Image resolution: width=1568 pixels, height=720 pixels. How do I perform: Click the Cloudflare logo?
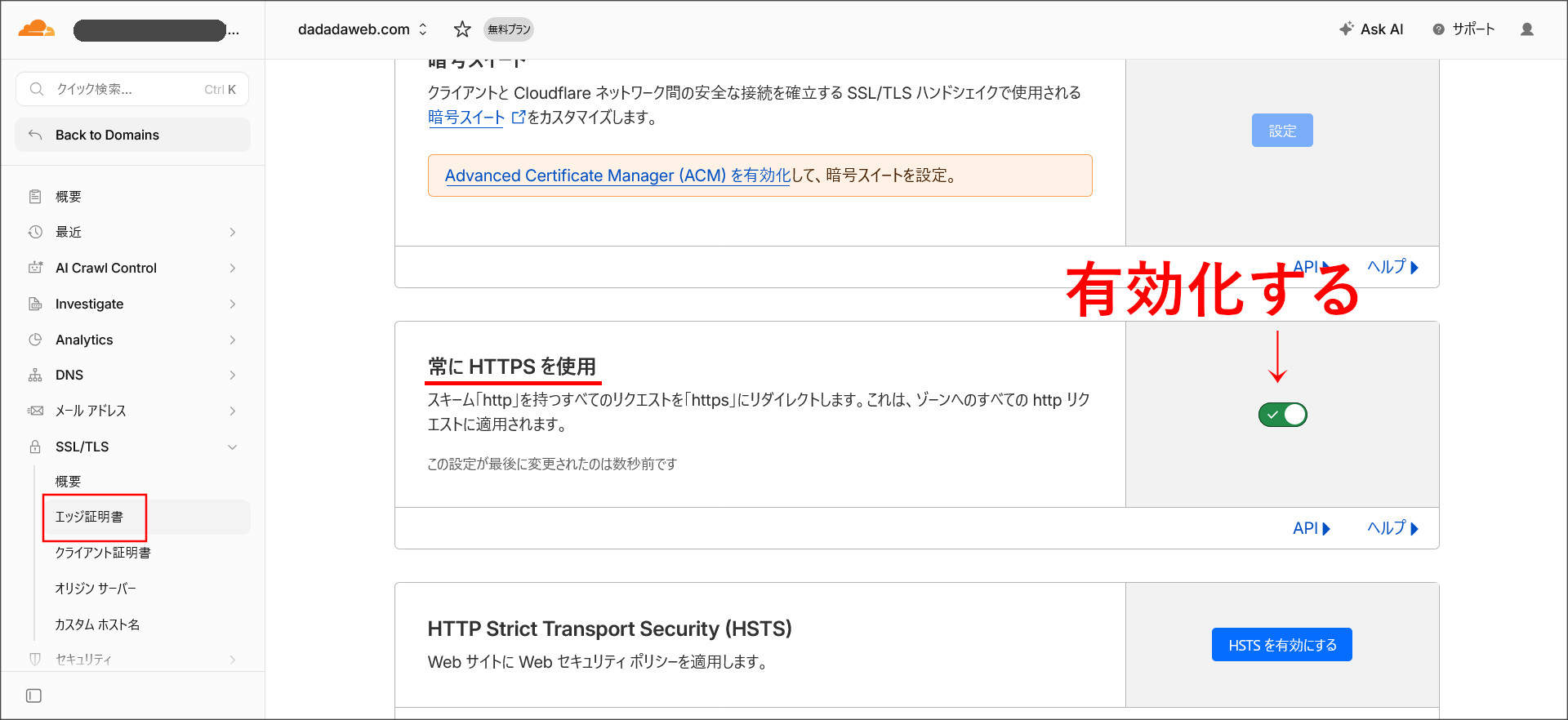(x=37, y=29)
